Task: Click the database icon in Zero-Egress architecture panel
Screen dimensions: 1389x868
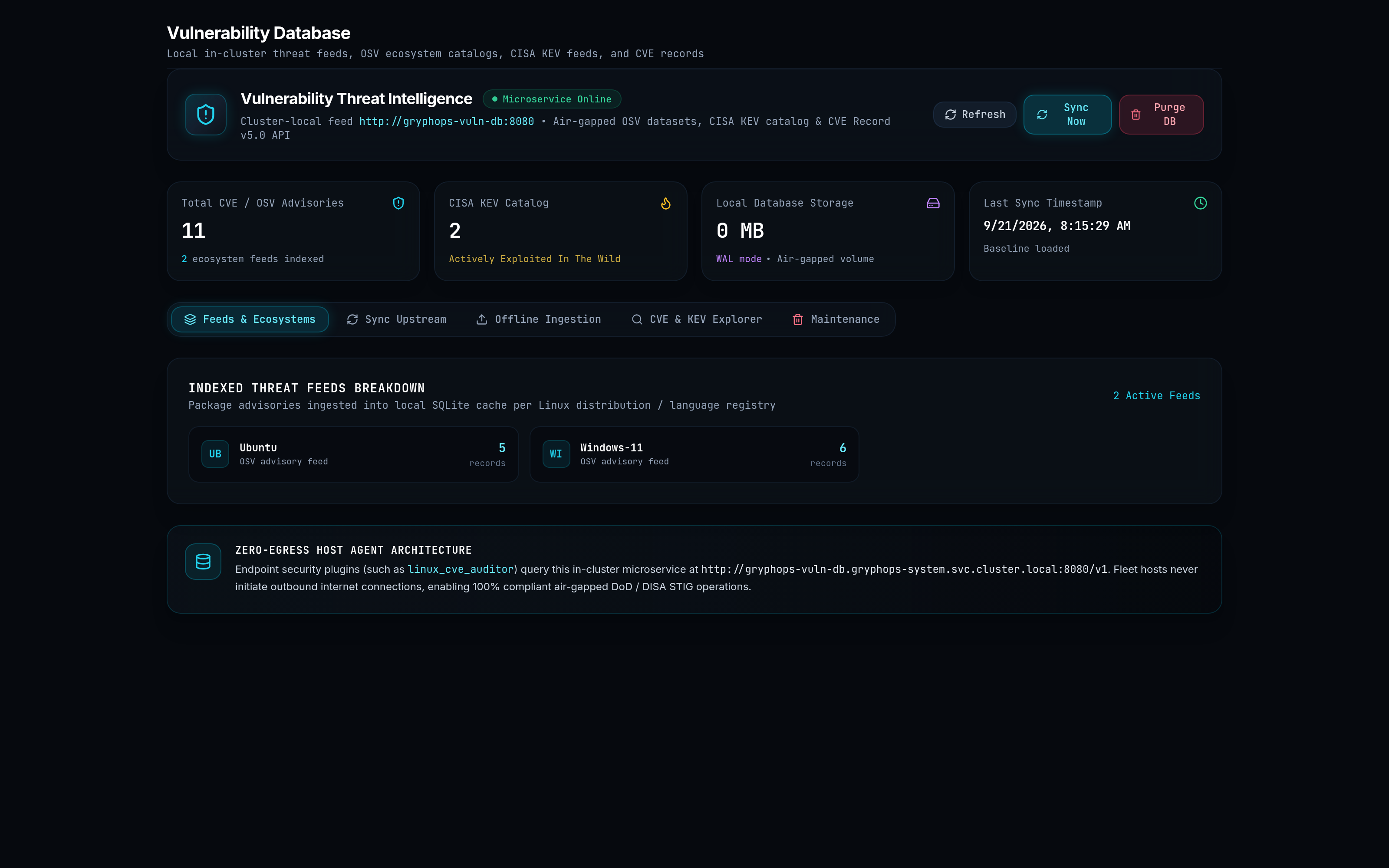Action: pos(203,562)
